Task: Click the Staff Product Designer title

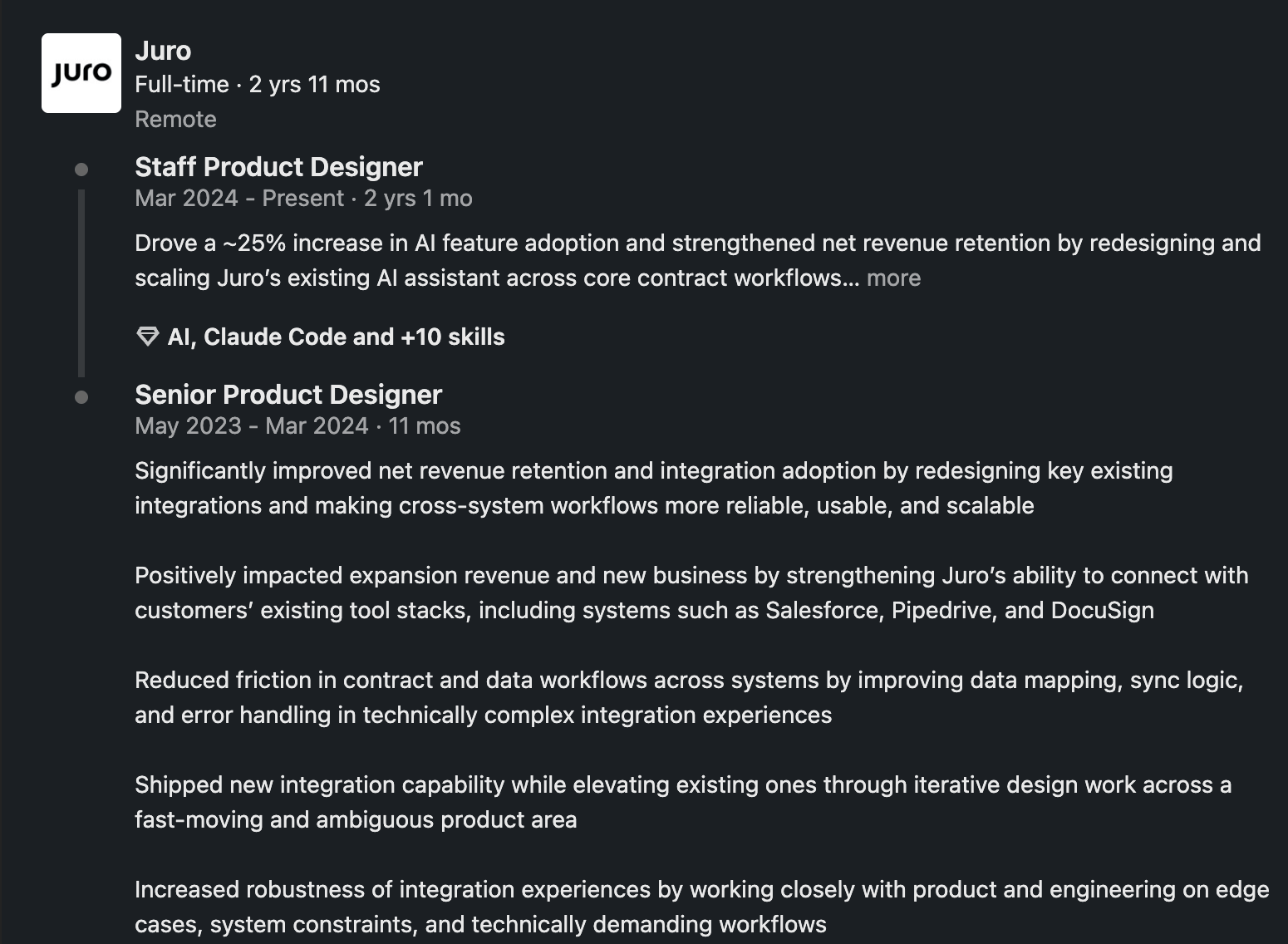Action: (278, 167)
